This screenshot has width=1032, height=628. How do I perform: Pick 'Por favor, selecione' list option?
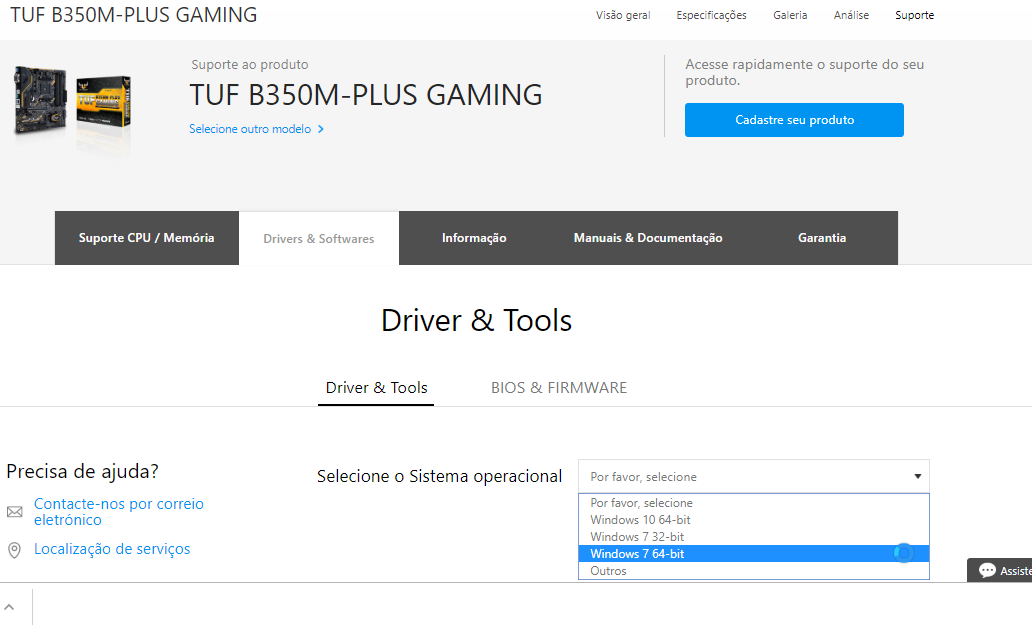pyautogui.click(x=754, y=502)
